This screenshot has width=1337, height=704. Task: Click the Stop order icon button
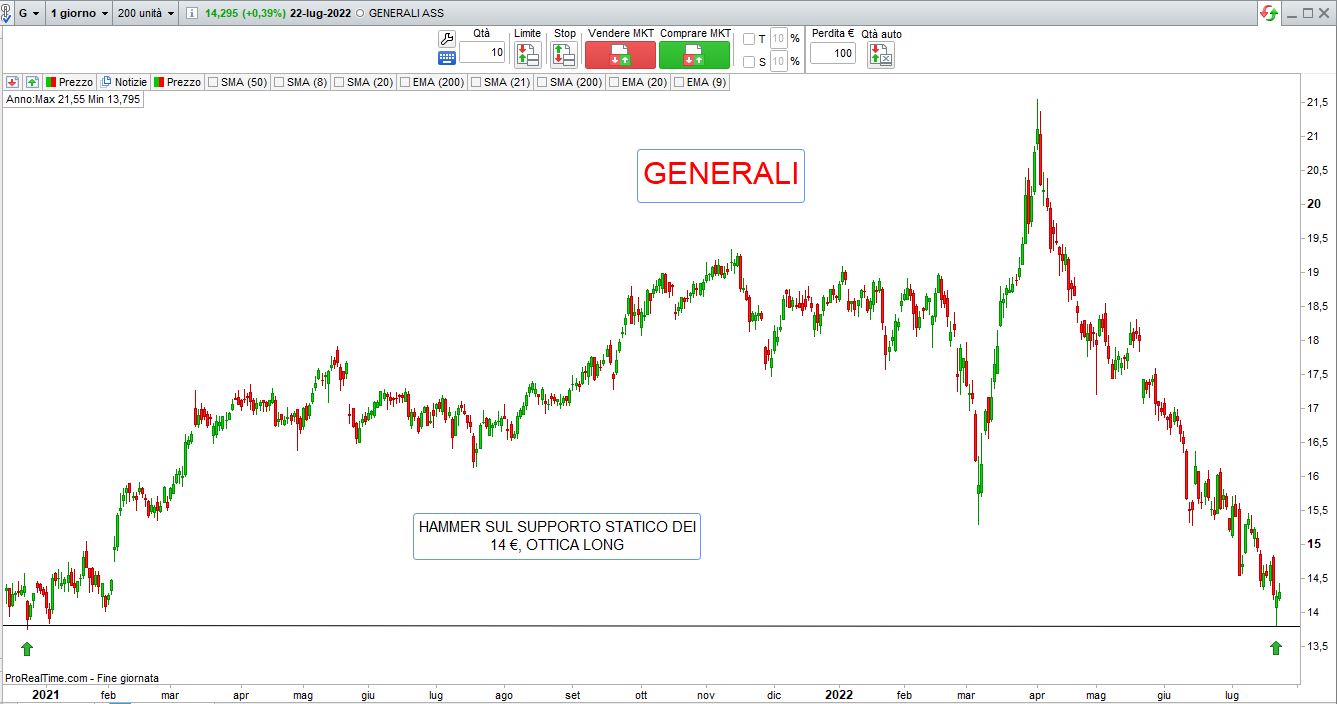tap(563, 55)
